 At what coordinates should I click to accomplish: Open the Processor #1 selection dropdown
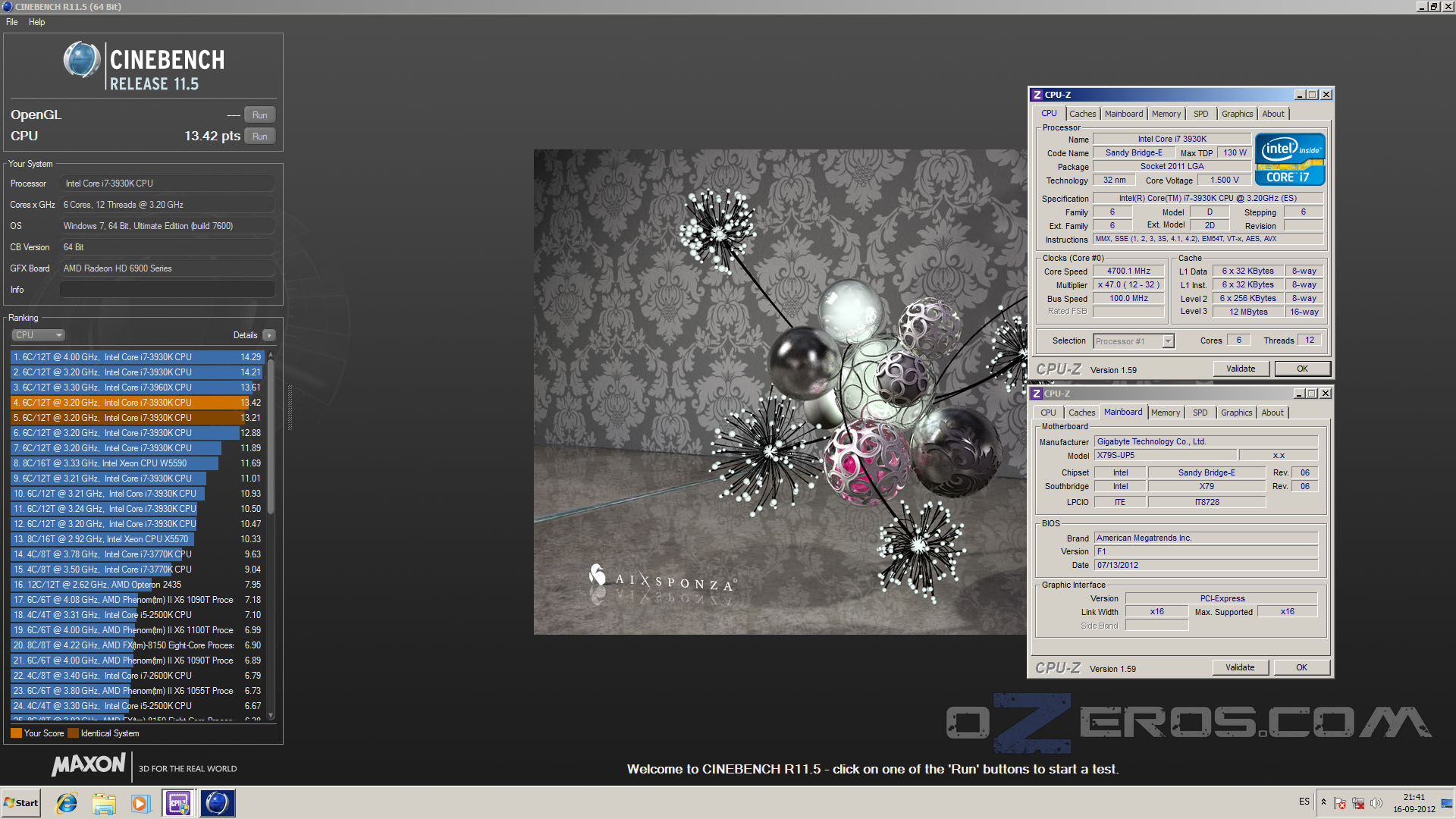[1134, 341]
